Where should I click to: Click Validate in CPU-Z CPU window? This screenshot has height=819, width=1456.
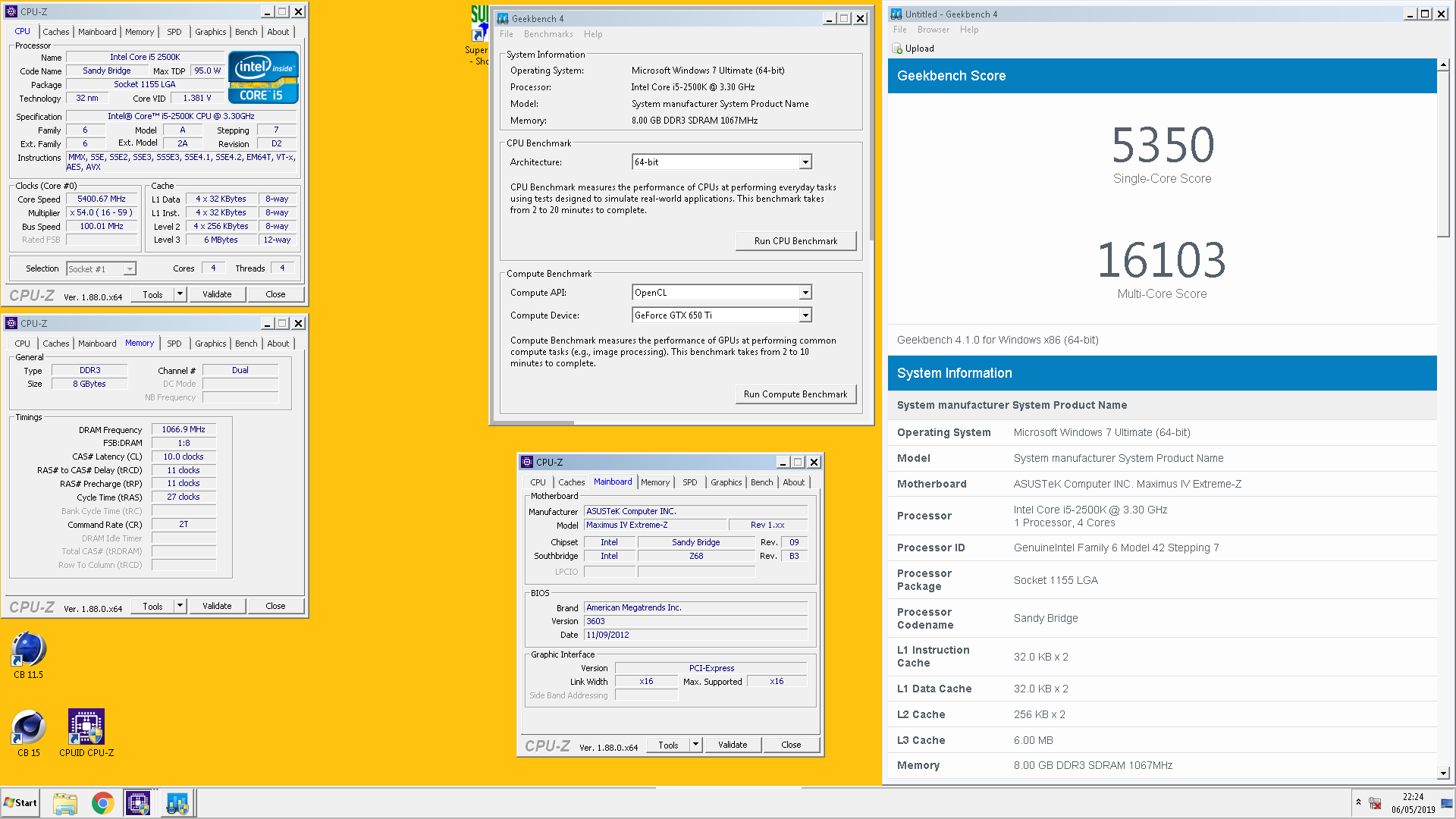217,294
